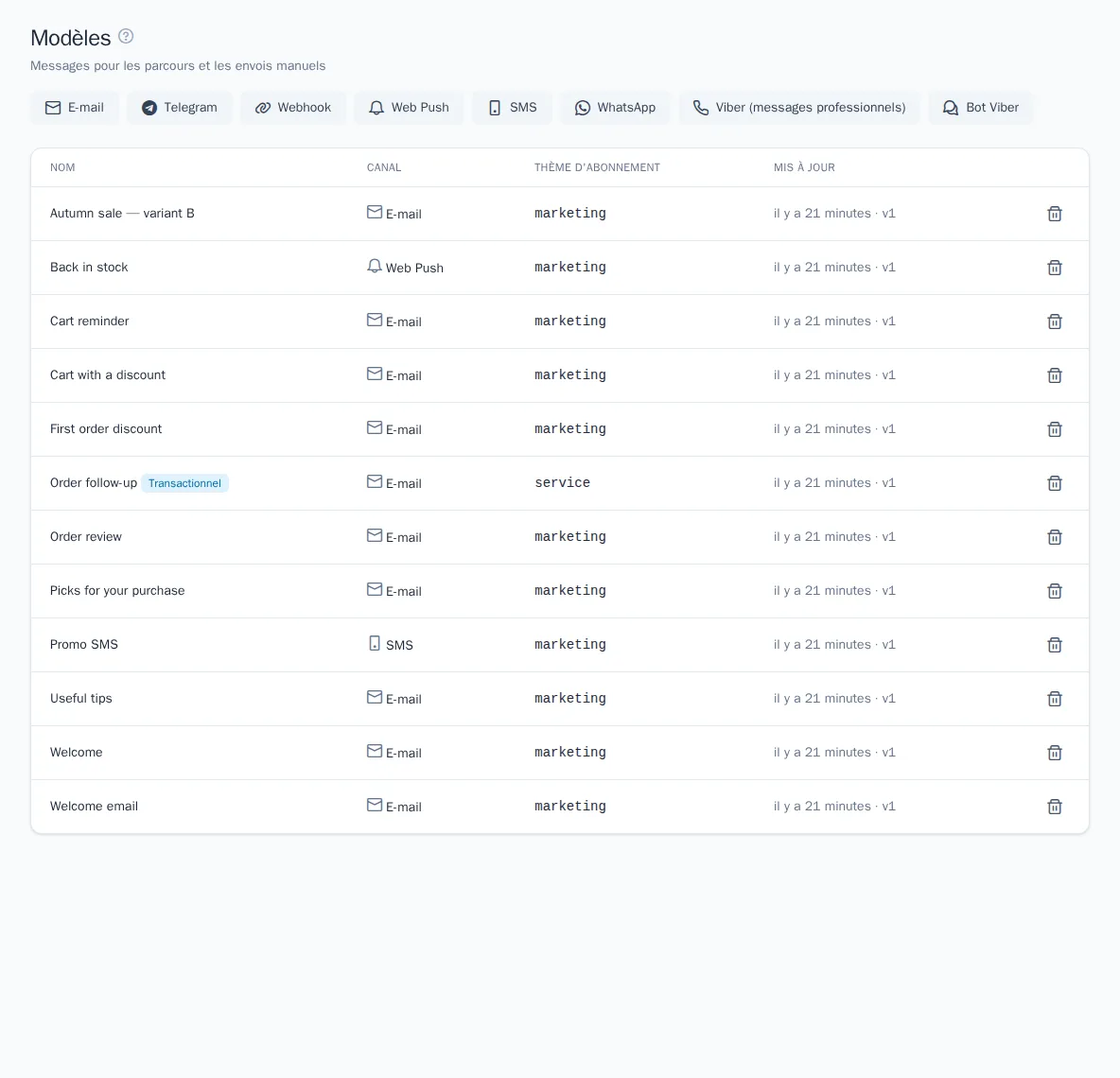The width and height of the screenshot is (1120, 1078).
Task: Create a Bot Viber template
Action: click(x=981, y=108)
